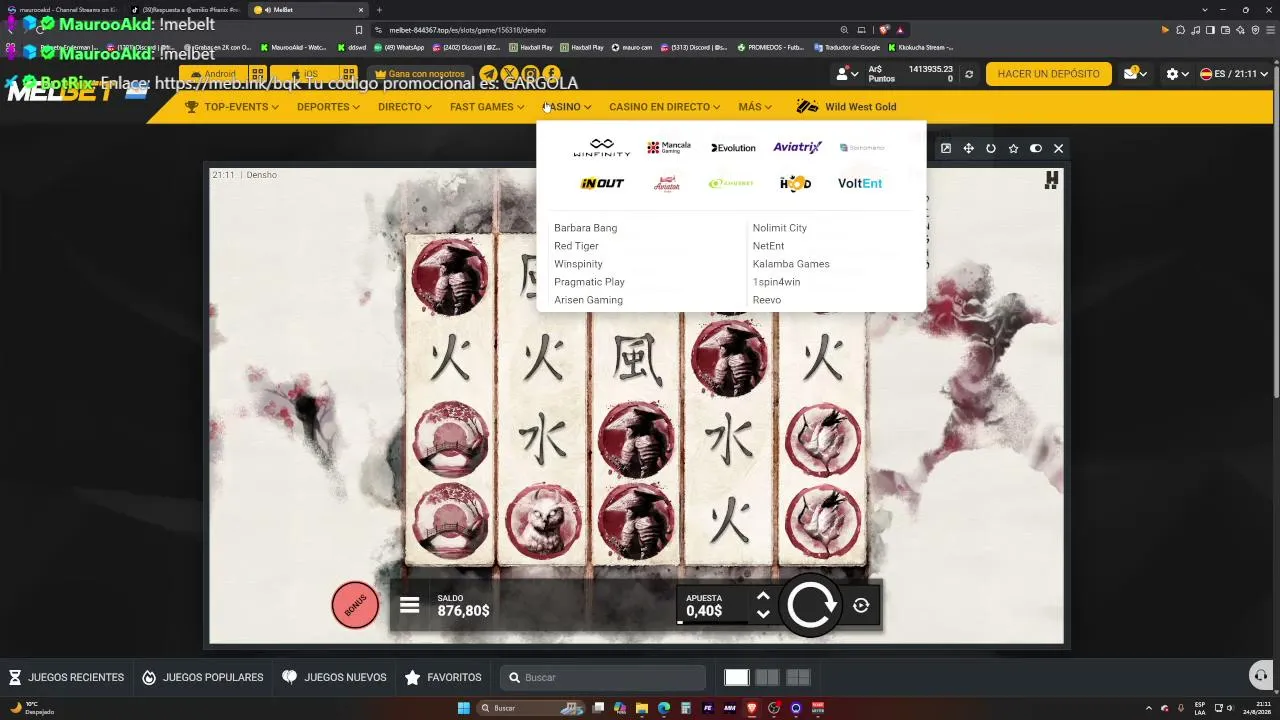Choose Winspinity from provider list
The height and width of the screenshot is (720, 1280).
click(578, 264)
